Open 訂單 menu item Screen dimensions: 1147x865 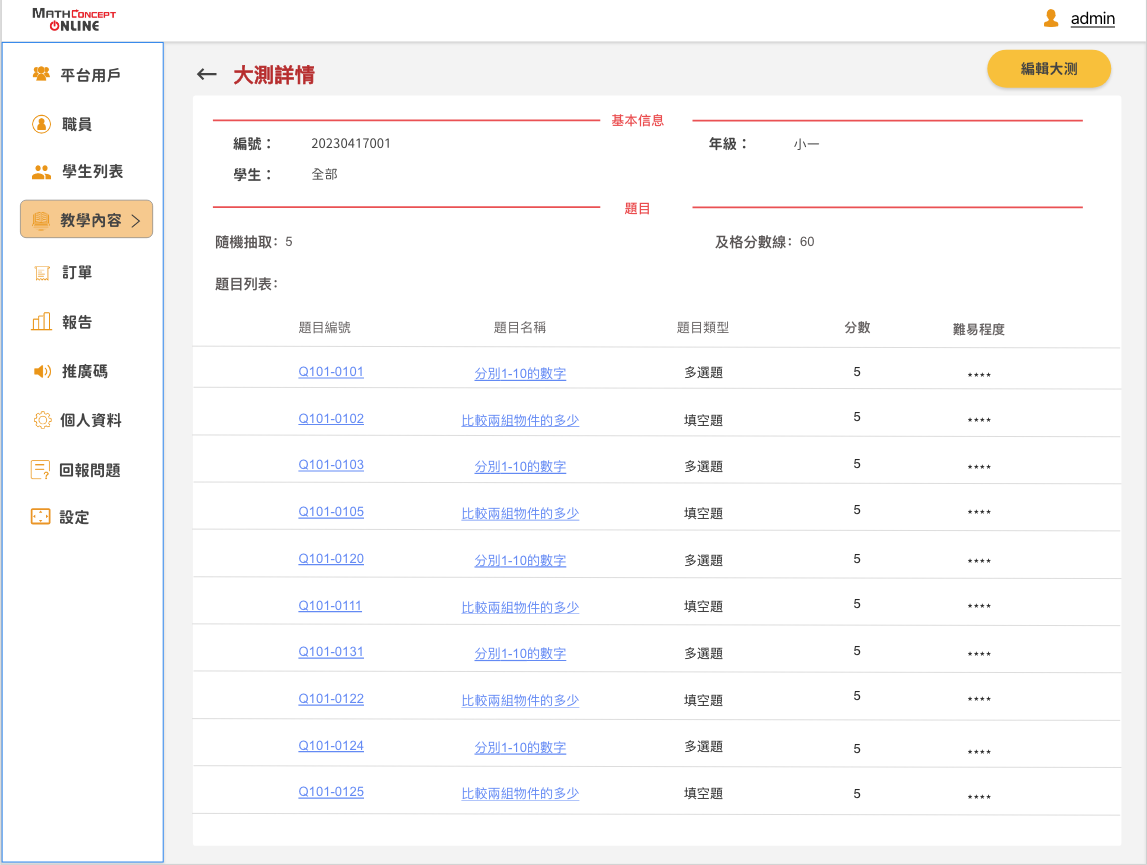point(77,272)
